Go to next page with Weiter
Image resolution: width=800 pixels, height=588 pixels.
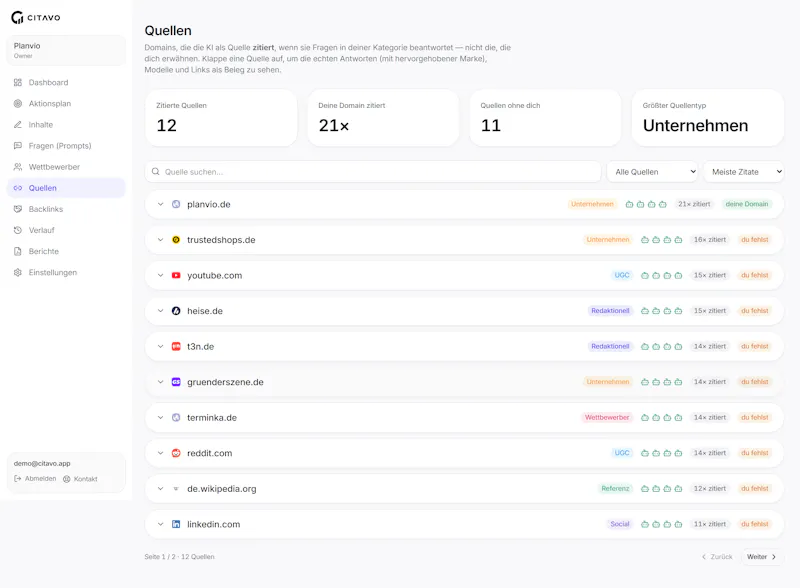point(761,557)
